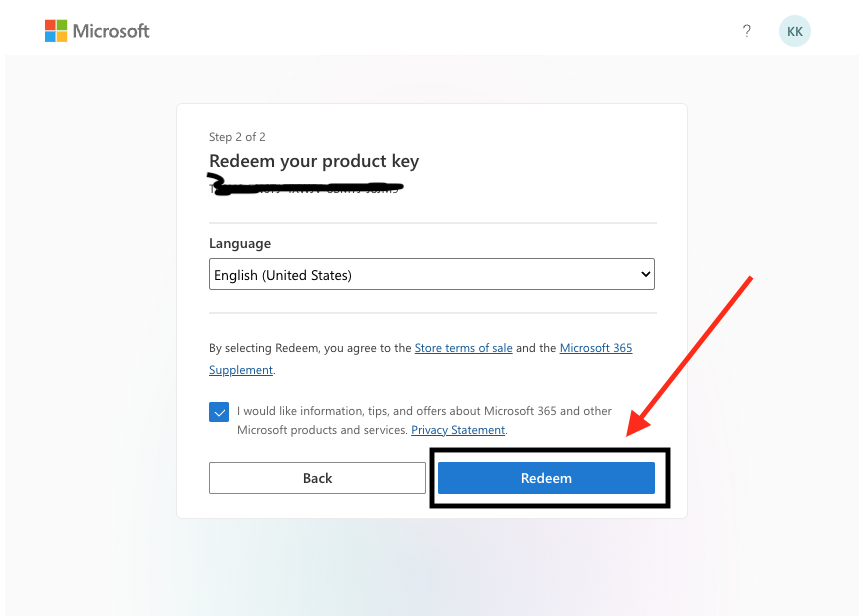Click the Back and Redeem button row area
Screen dimensions: 866x616
click(431, 478)
